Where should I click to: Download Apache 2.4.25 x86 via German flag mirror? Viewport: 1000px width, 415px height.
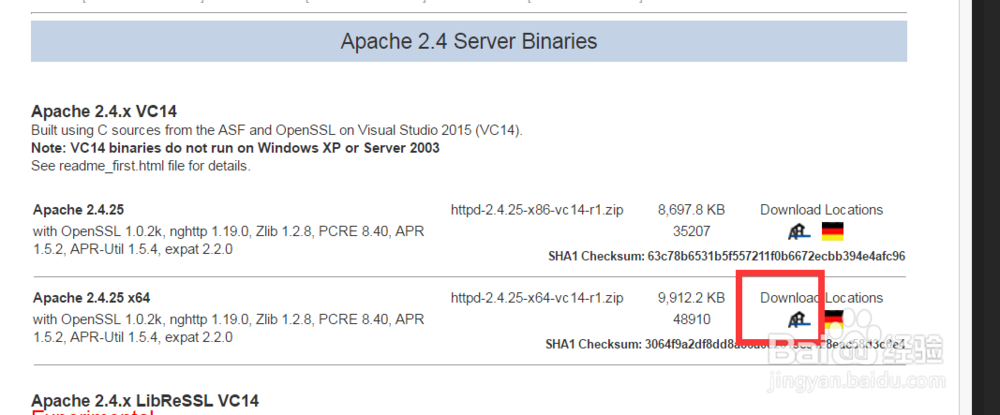click(x=832, y=231)
